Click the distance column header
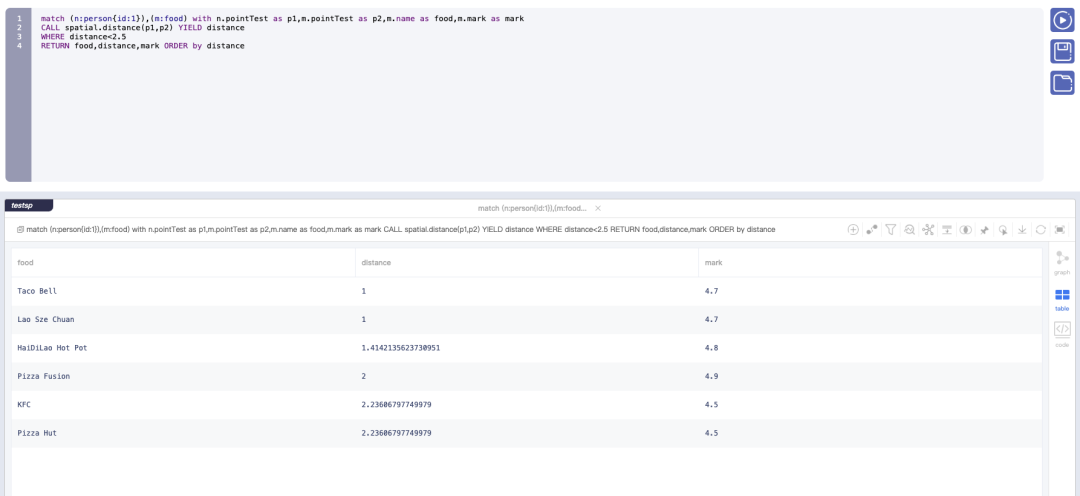 pos(376,262)
